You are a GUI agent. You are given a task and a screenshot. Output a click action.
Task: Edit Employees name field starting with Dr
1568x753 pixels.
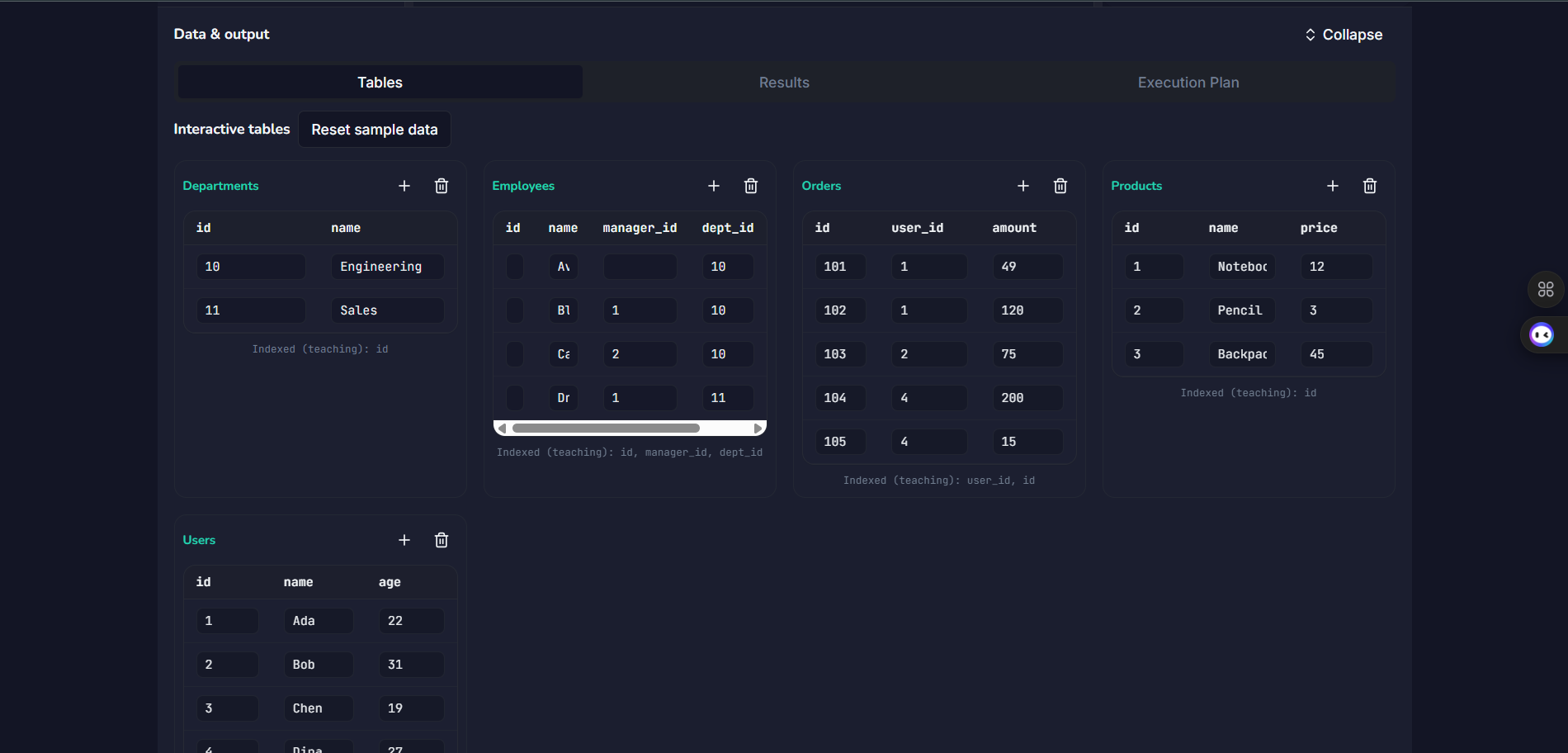click(564, 398)
